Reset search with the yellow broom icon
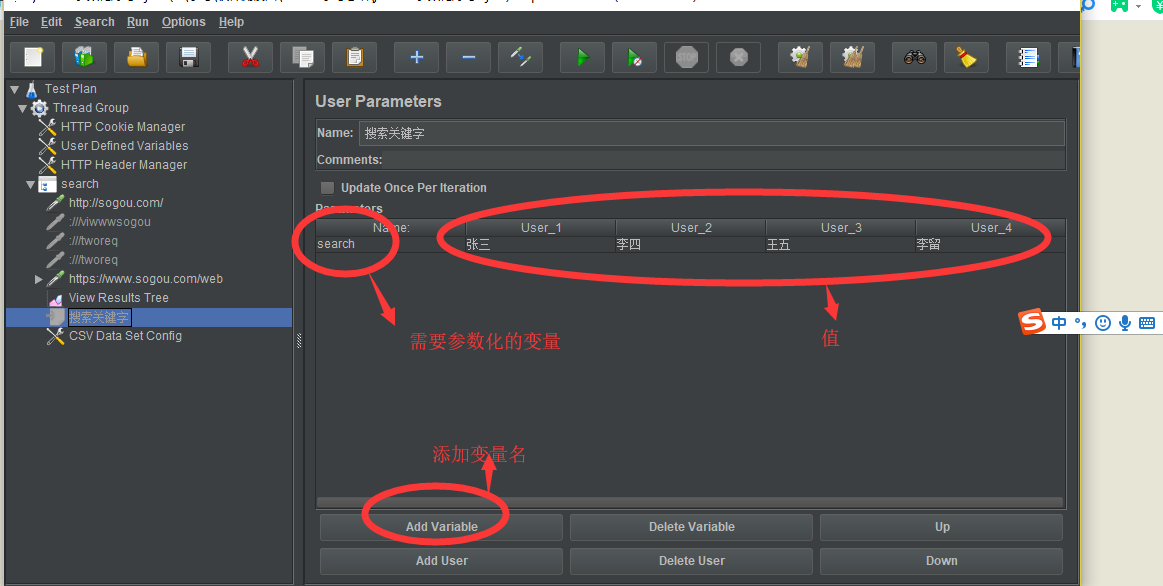The image size is (1163, 586). click(966, 57)
